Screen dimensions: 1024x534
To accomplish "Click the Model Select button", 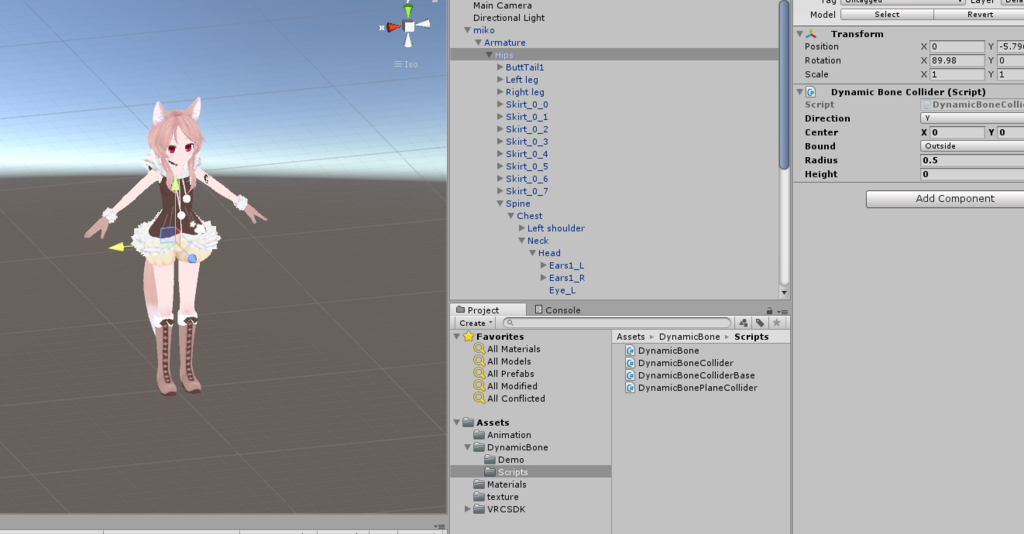I will click(887, 14).
